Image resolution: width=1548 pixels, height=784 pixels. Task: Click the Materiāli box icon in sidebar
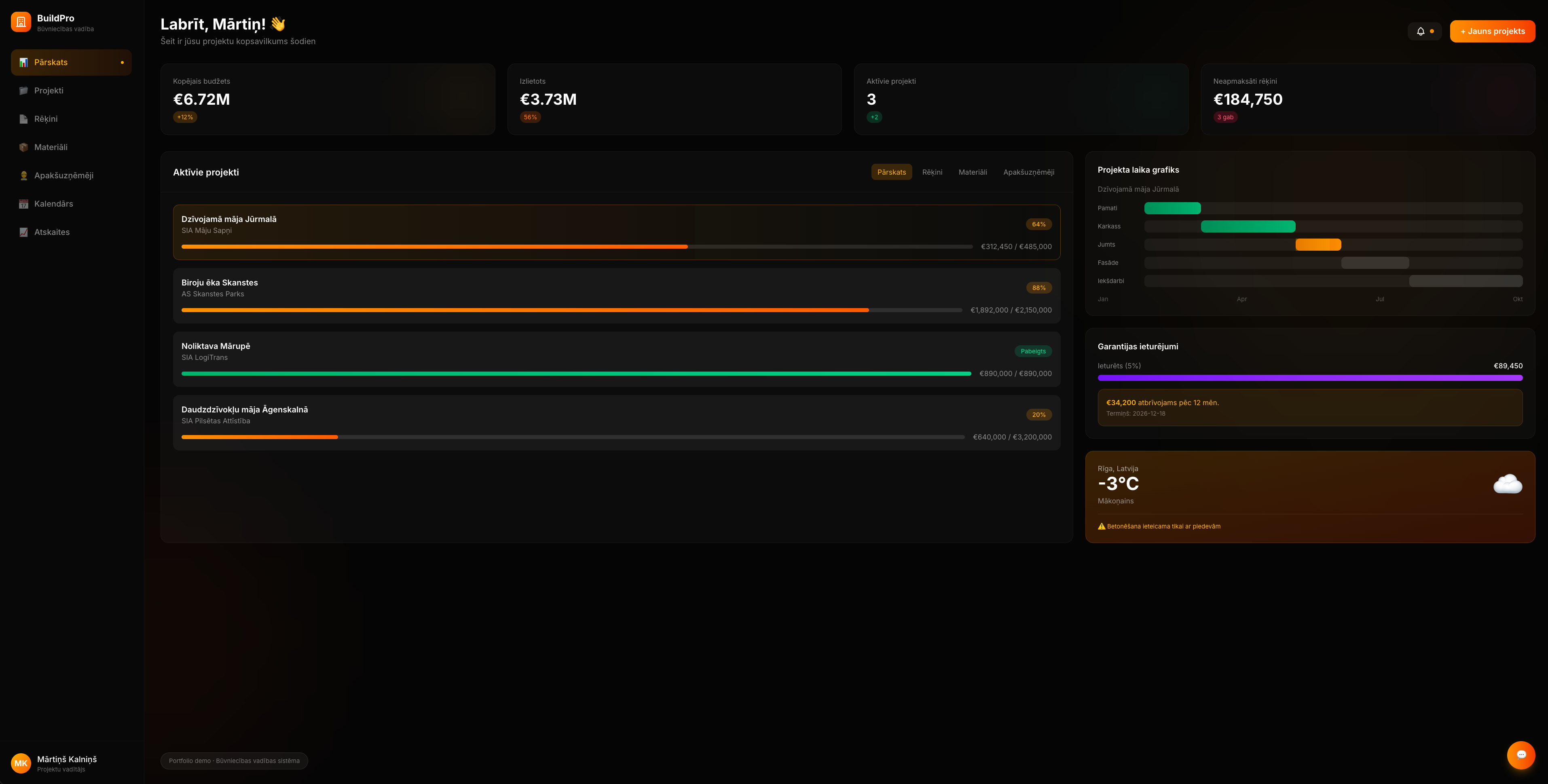[23, 147]
